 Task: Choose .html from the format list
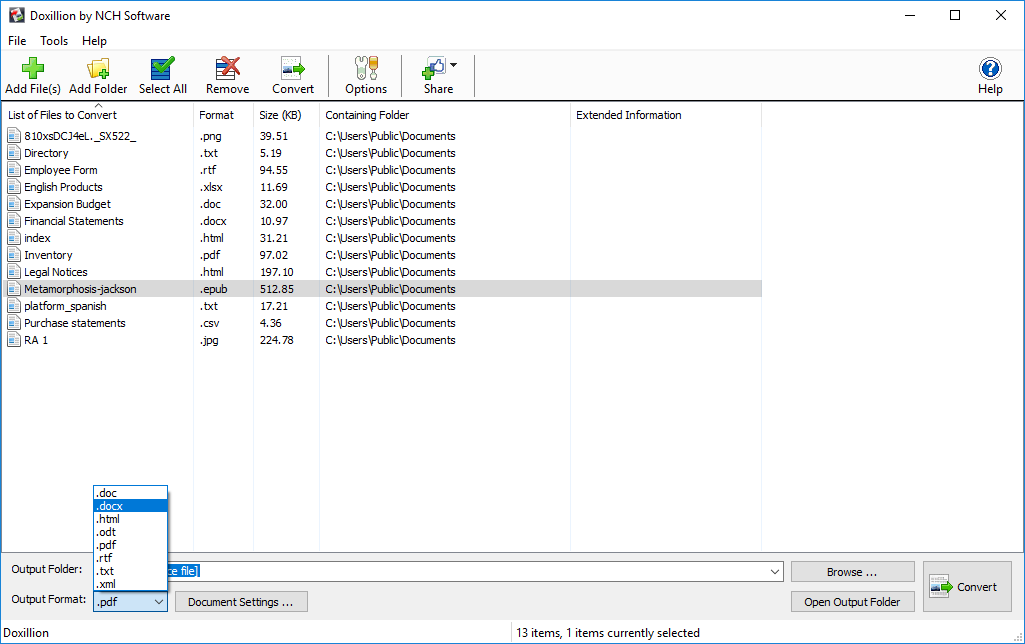point(131,519)
